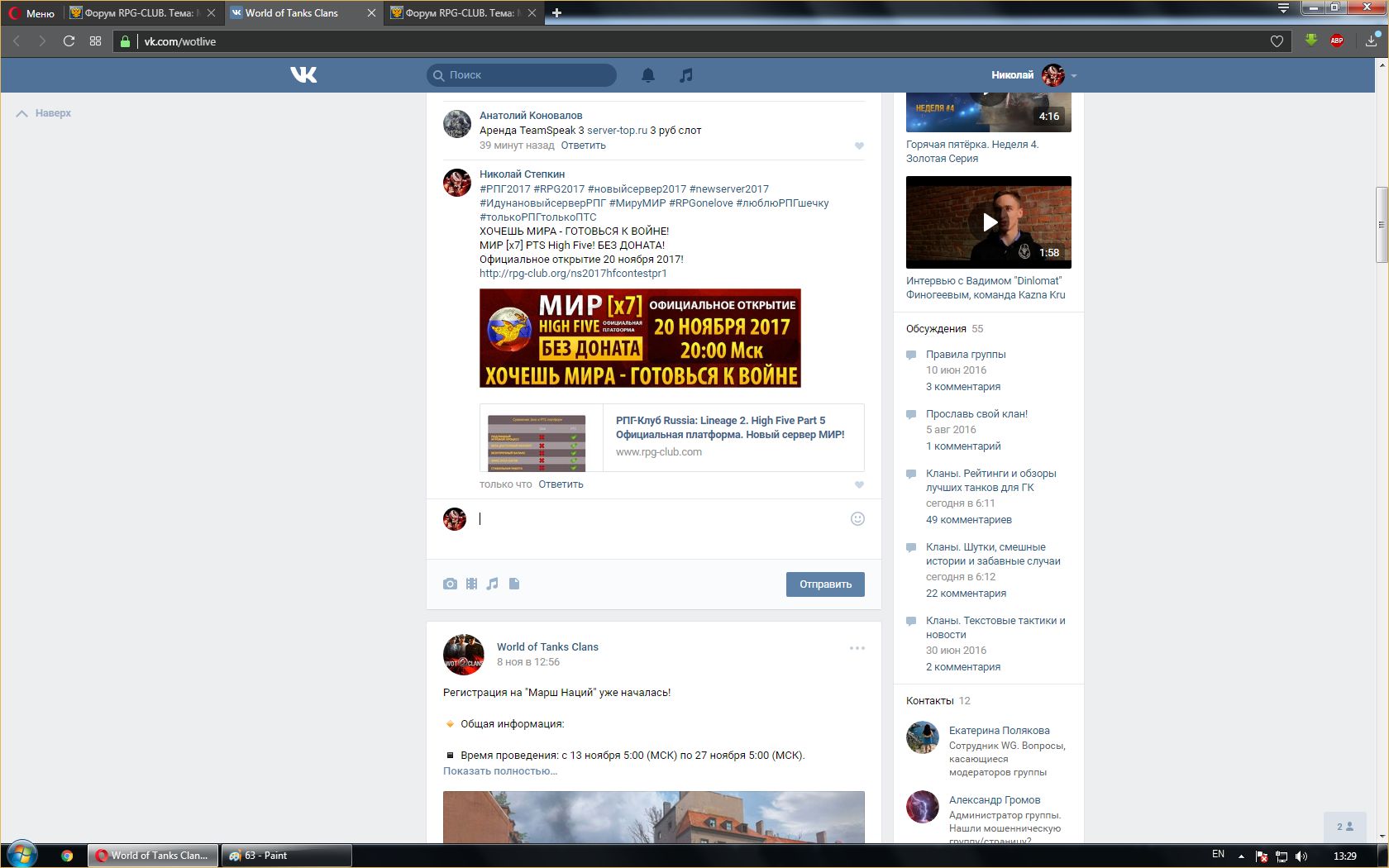Screen dimensions: 1389x868
Task: Open Кланы. Шутки, смешные истории discussion
Action: (x=993, y=554)
